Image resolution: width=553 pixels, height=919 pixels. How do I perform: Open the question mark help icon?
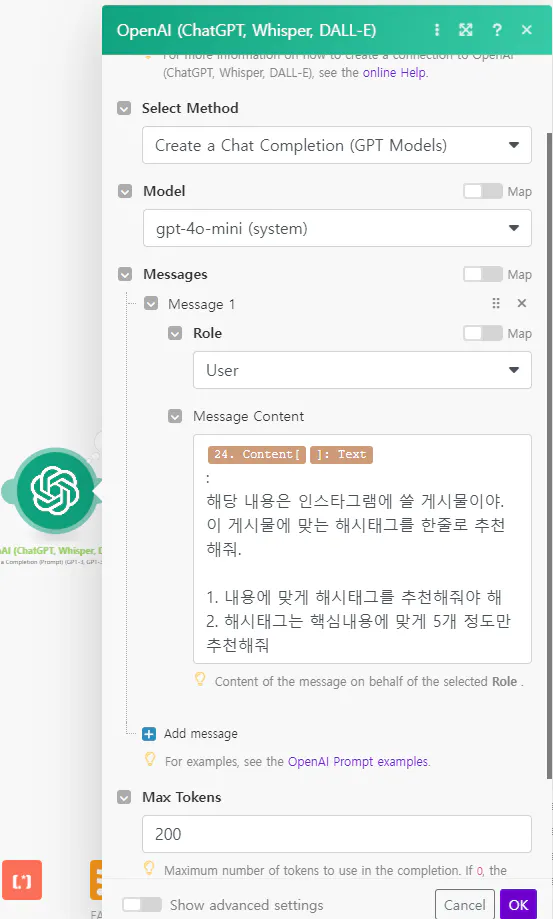(497, 30)
